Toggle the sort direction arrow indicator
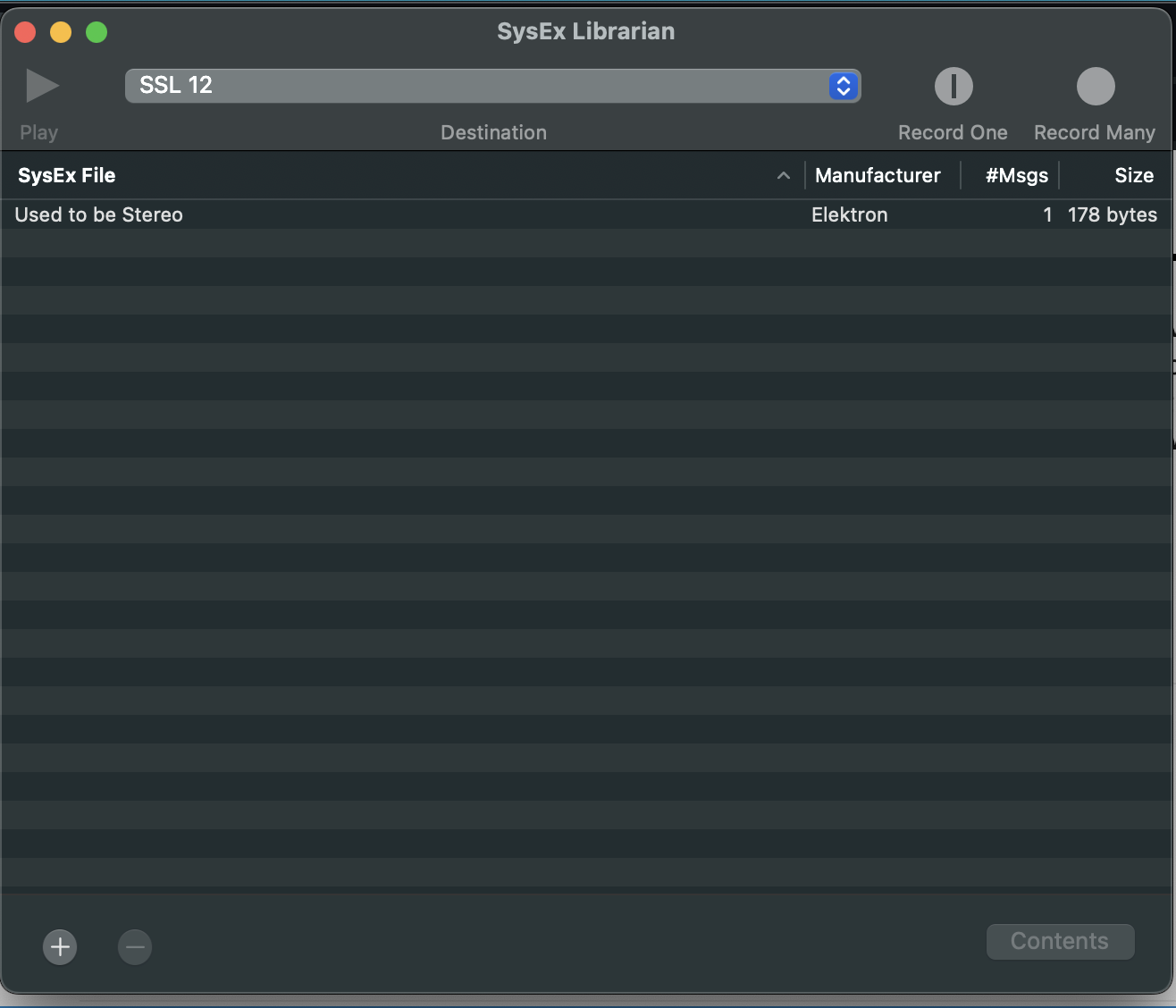The width and height of the screenshot is (1176, 1008). 783,176
